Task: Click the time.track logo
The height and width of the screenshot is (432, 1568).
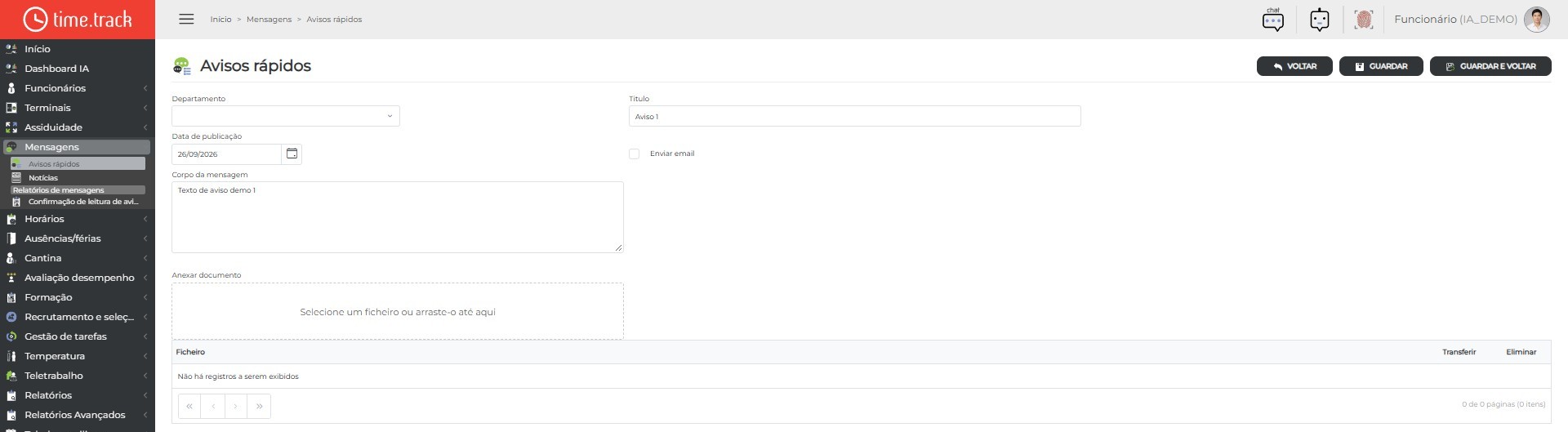Action: pyautogui.click(x=78, y=19)
